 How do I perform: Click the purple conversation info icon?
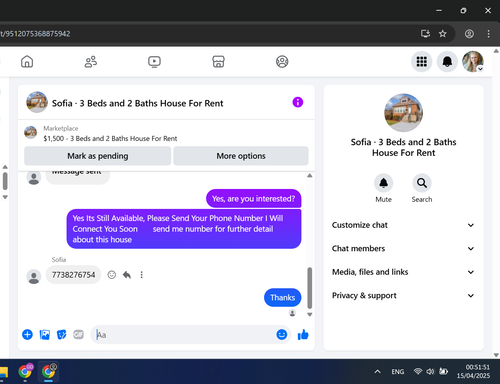point(298,102)
